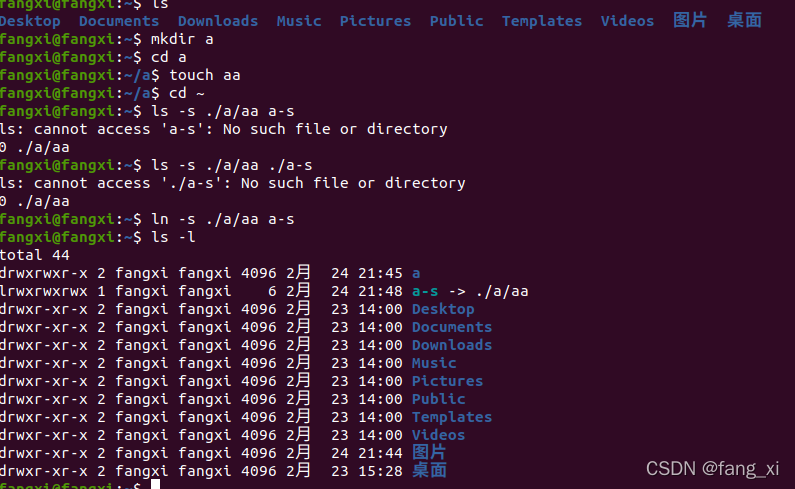
Task: Click directory name 'a' in the ls -l listing
Action: (x=416, y=273)
